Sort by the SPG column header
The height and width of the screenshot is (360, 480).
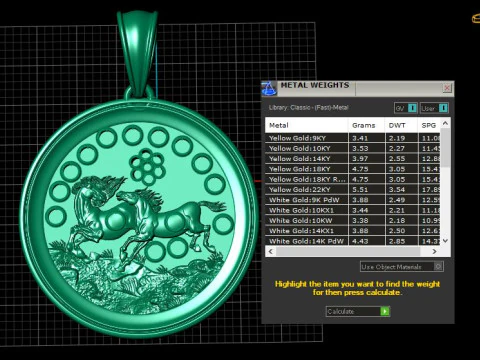pyautogui.click(x=429, y=125)
